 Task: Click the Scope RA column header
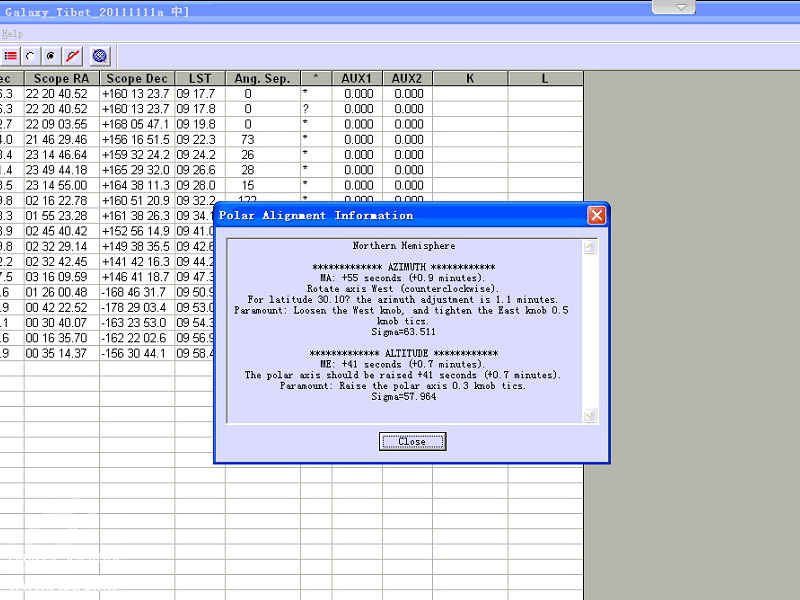(62, 78)
